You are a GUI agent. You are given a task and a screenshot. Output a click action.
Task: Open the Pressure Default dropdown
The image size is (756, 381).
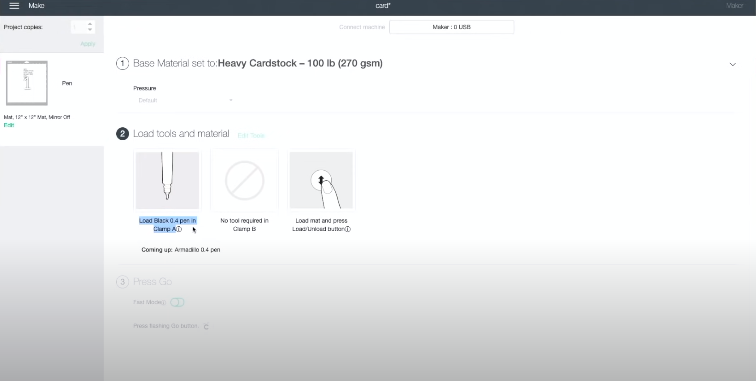pyautogui.click(x=185, y=100)
